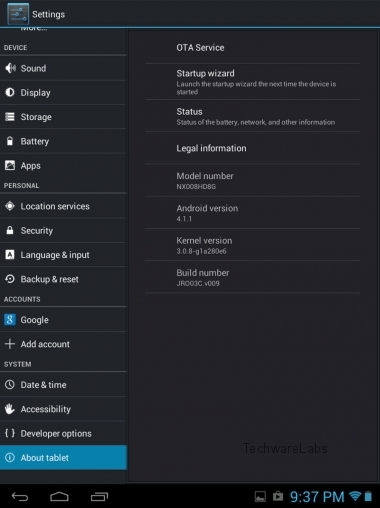The image size is (380, 508).
Task: Launch the Startup wizard option
Action: pyautogui.click(x=252, y=82)
